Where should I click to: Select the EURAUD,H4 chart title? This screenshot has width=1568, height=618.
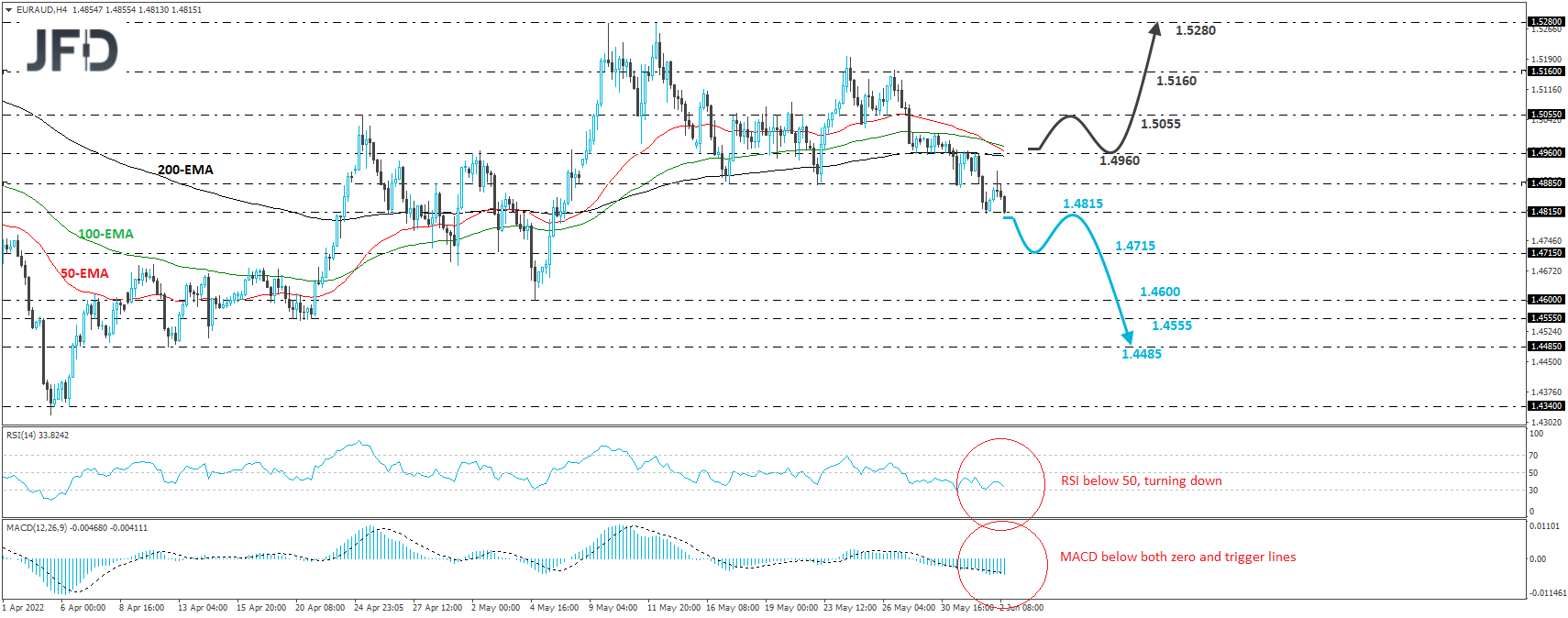pyautogui.click(x=41, y=10)
